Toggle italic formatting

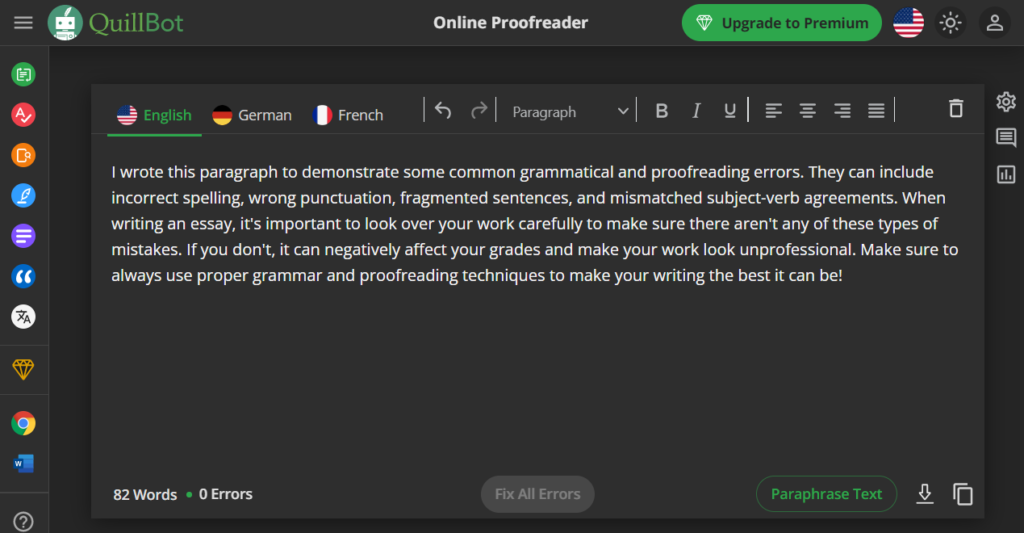[x=696, y=111]
